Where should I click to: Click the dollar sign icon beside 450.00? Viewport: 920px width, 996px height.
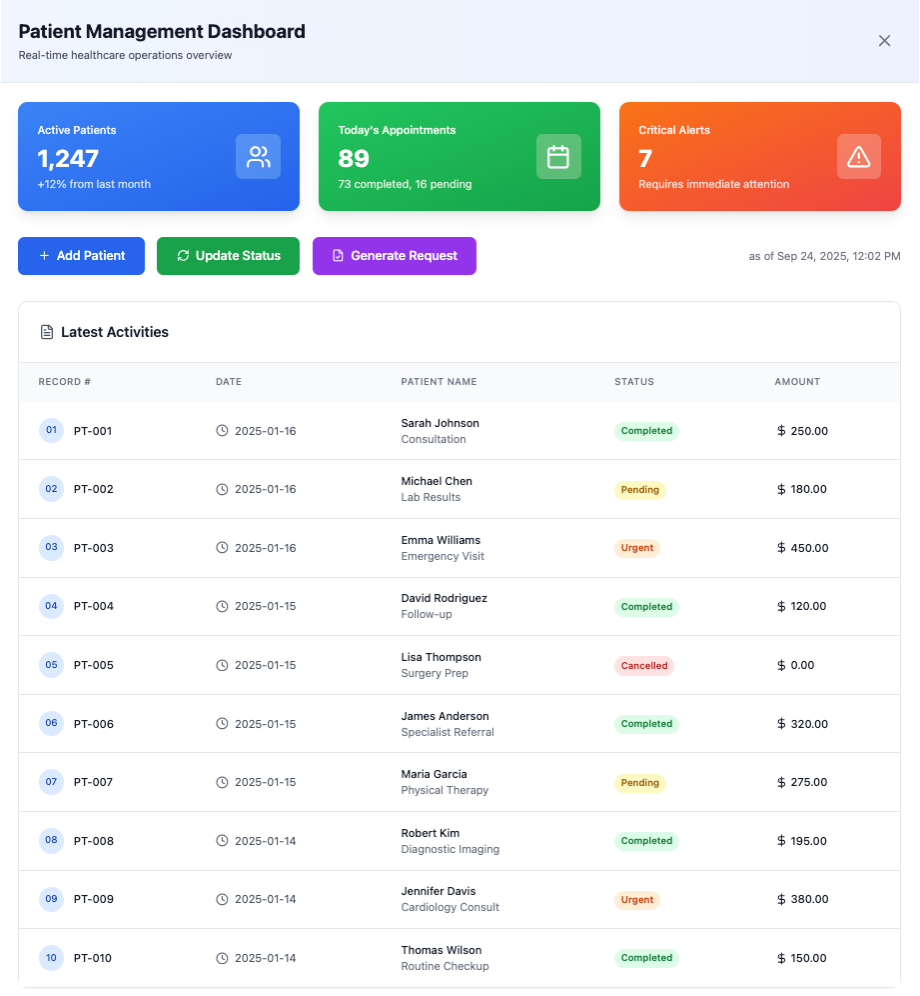click(782, 548)
